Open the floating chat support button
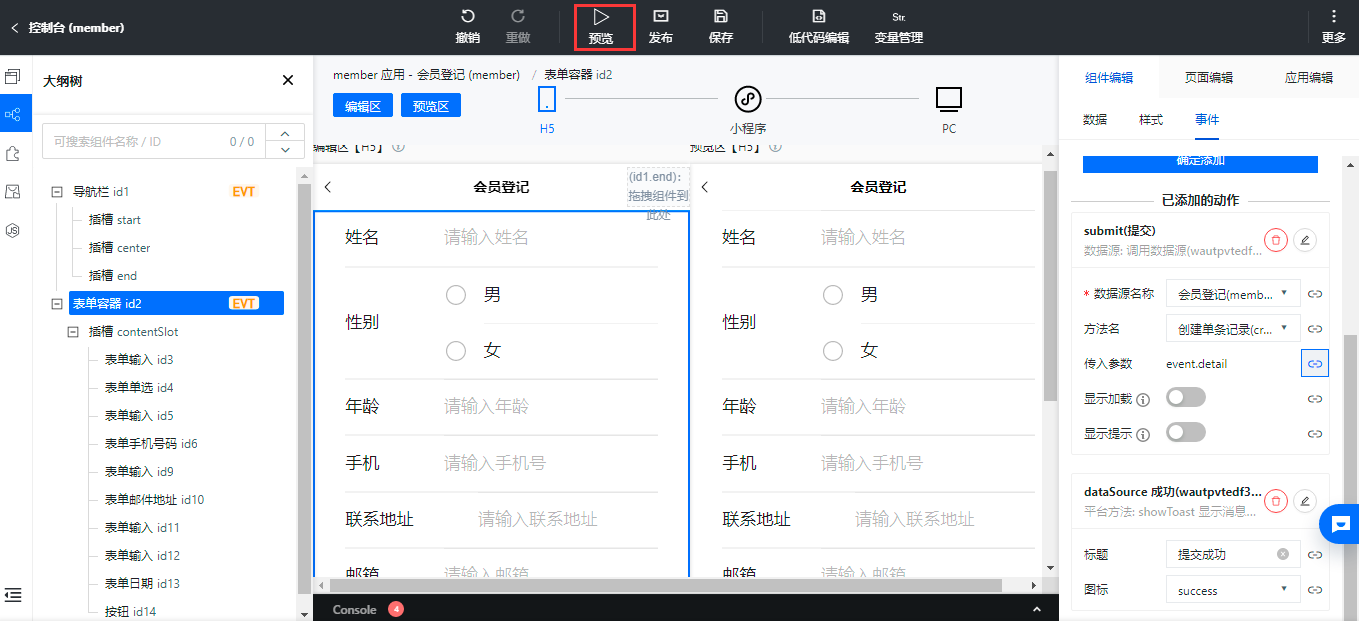 (1340, 524)
